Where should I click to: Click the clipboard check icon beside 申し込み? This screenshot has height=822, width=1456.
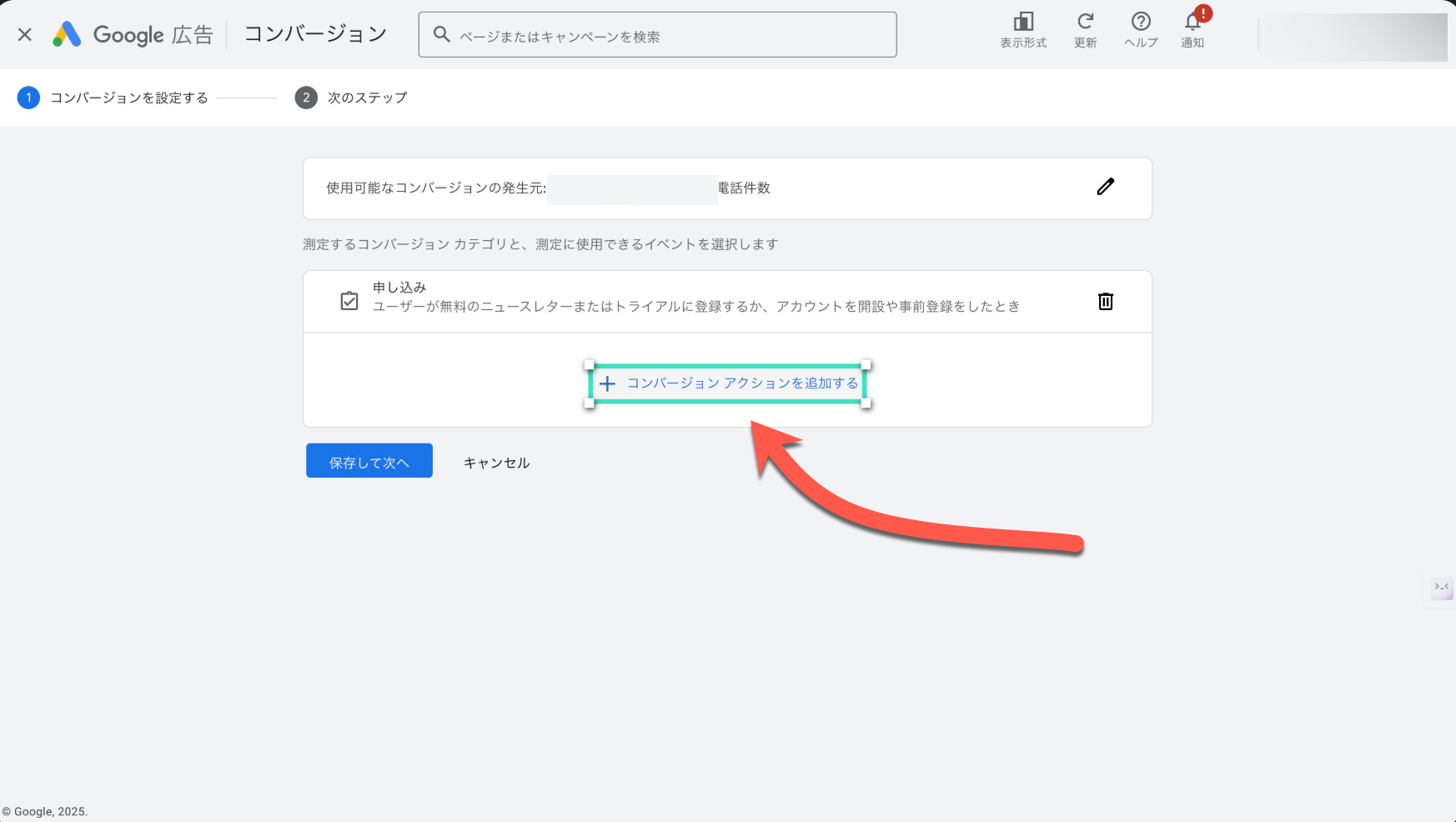point(349,301)
